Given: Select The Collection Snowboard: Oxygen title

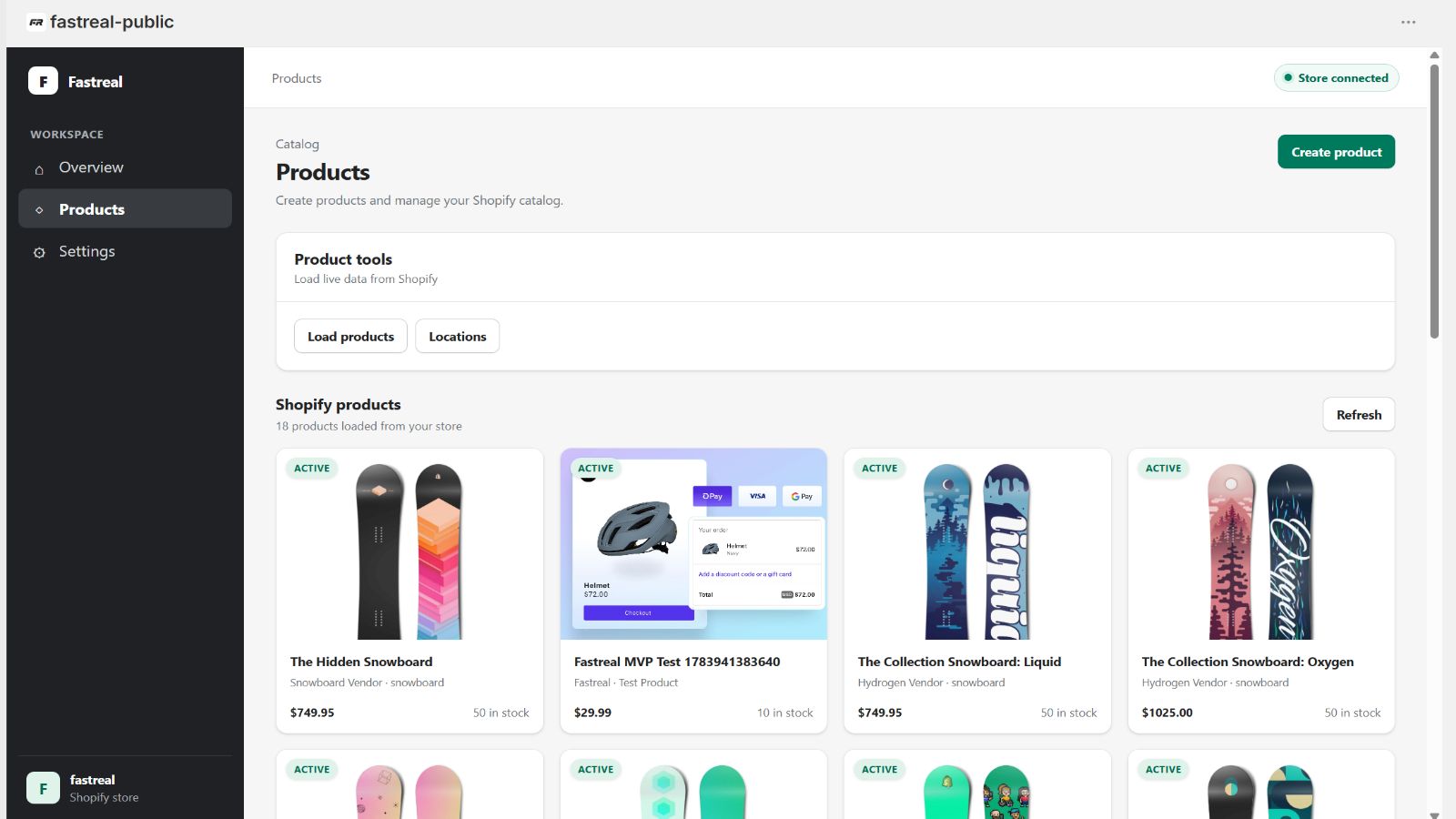Looking at the screenshot, I should pos(1248,662).
